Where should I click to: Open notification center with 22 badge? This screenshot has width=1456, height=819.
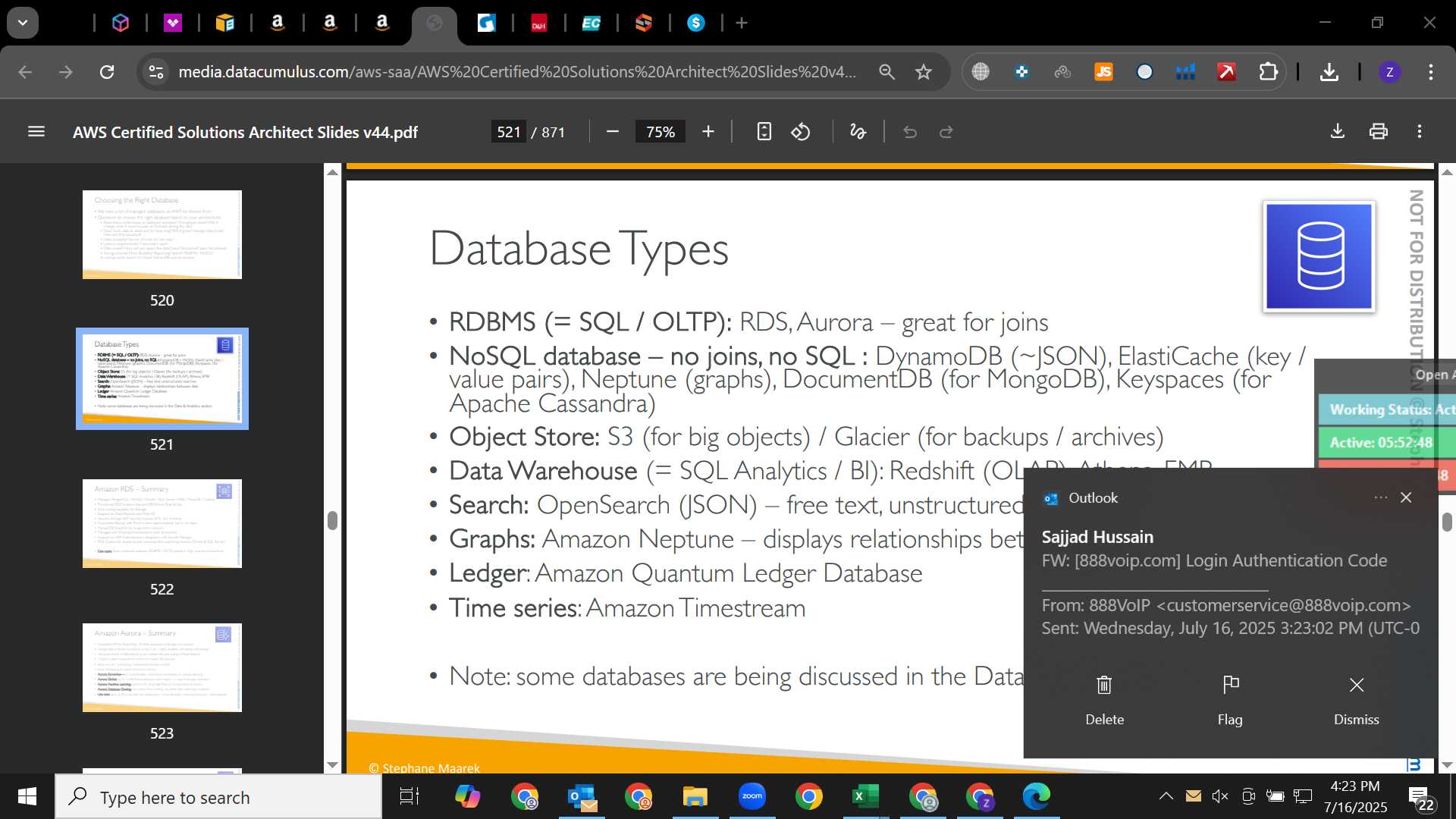[x=1420, y=798]
